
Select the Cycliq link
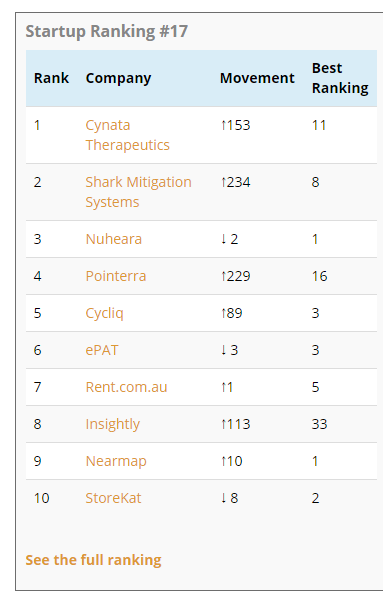(104, 313)
